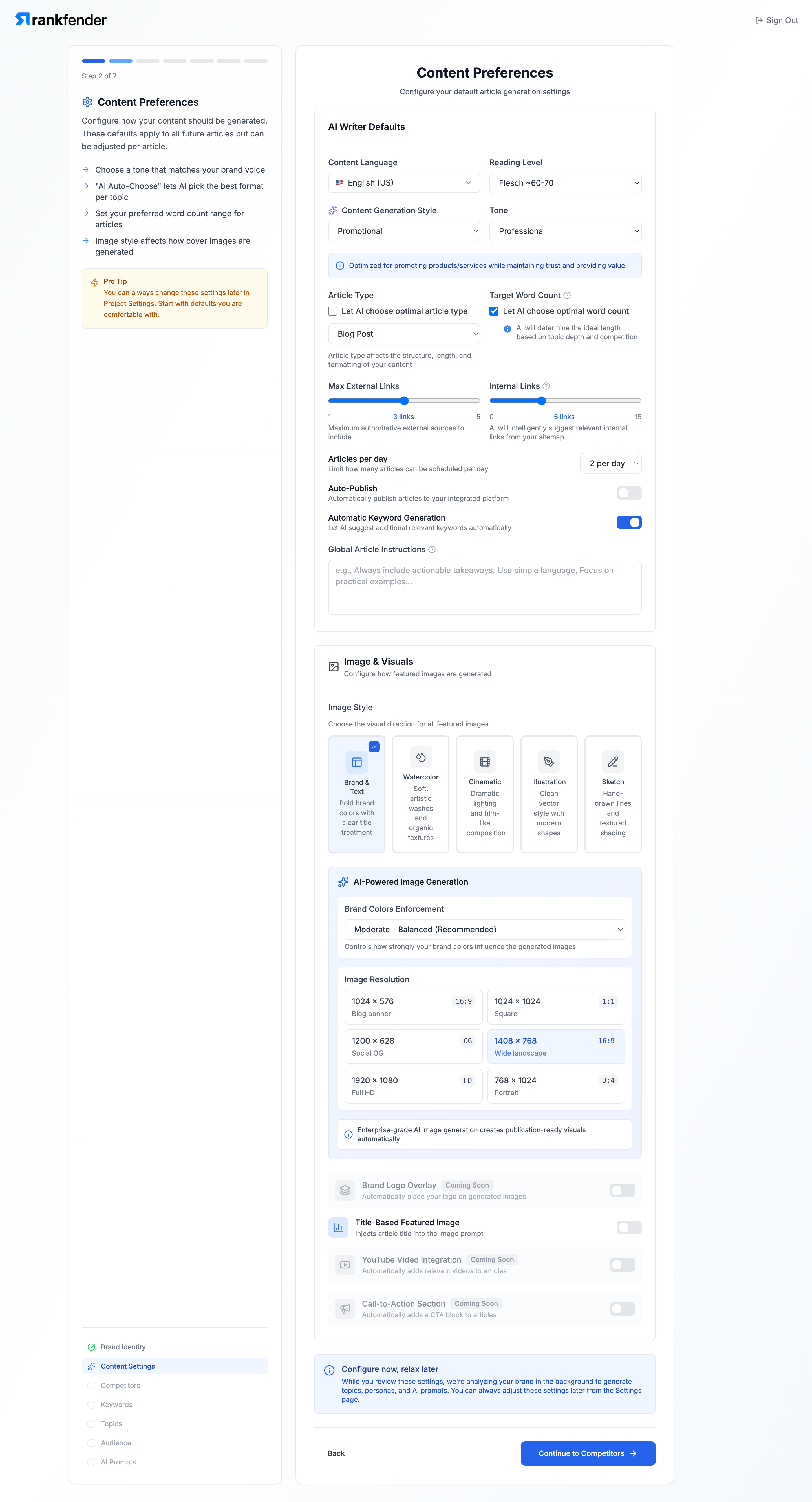
Task: Toggle Brand Logo Overlay switch
Action: [x=622, y=1190]
